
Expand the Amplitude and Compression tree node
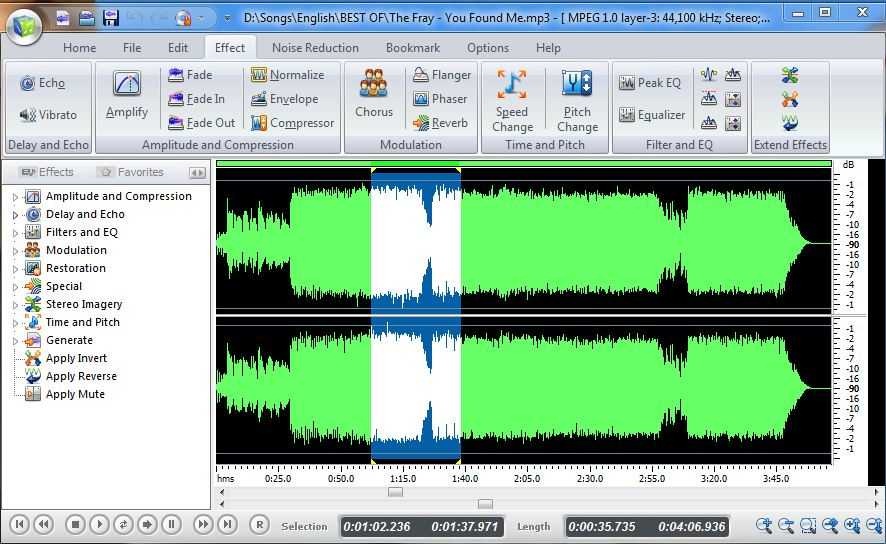coord(15,197)
